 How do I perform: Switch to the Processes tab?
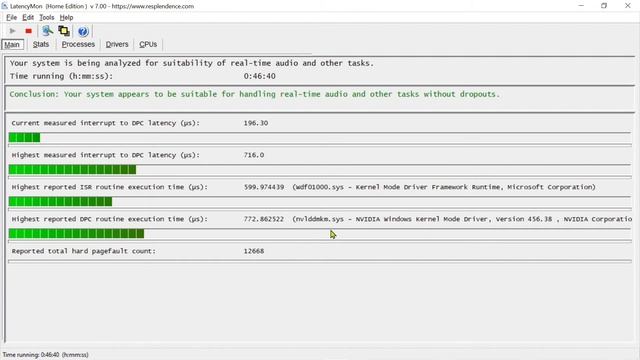click(x=78, y=44)
